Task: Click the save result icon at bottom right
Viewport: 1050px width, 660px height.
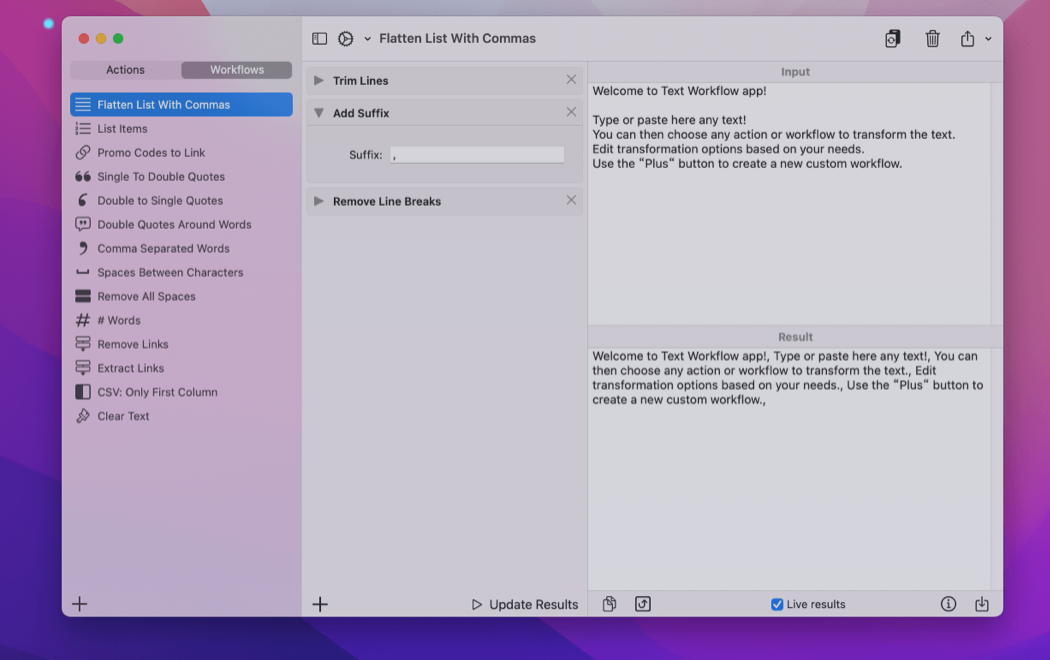Action: tap(981, 604)
